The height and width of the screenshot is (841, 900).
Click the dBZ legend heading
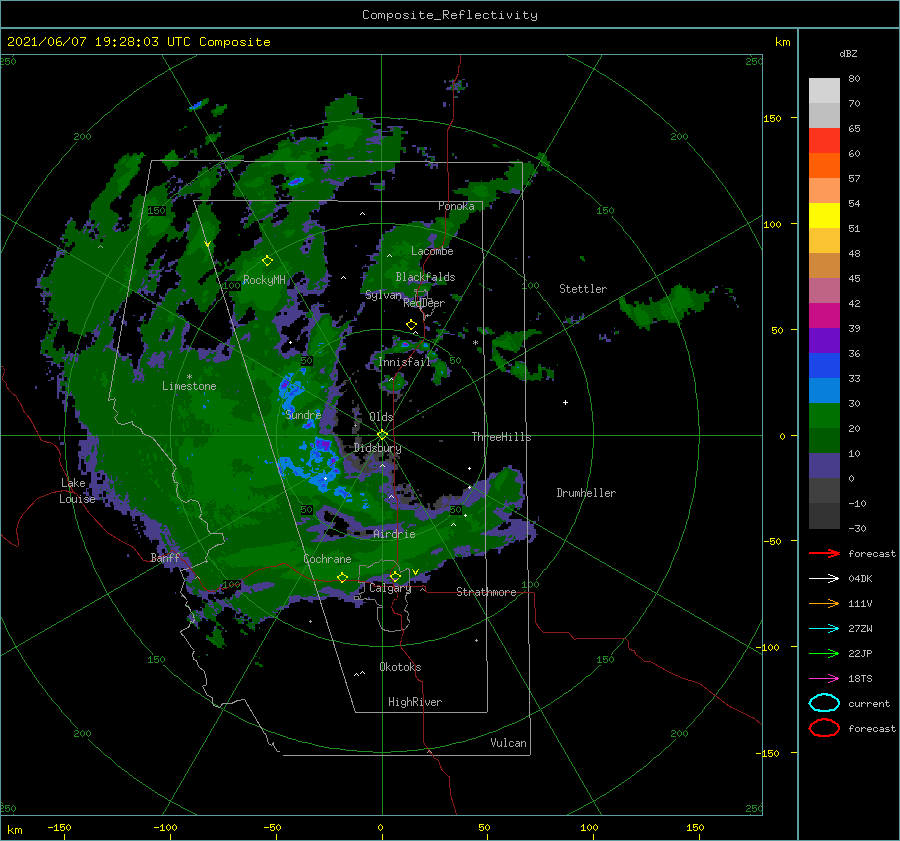[x=848, y=53]
